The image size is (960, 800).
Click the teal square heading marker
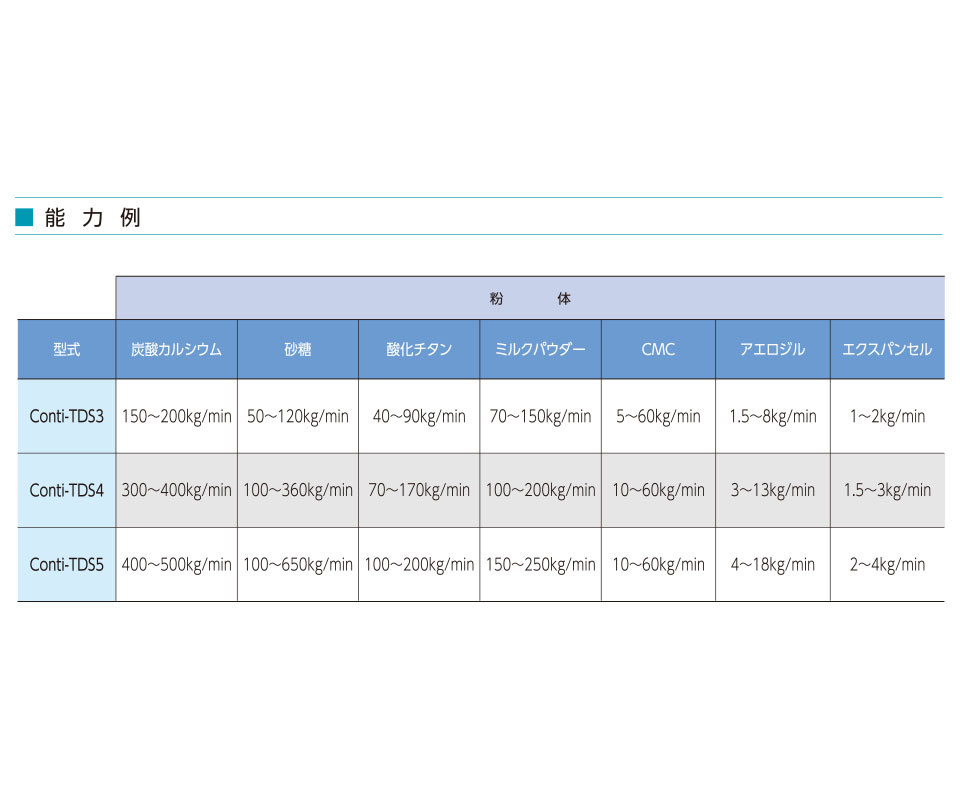click(x=24, y=217)
